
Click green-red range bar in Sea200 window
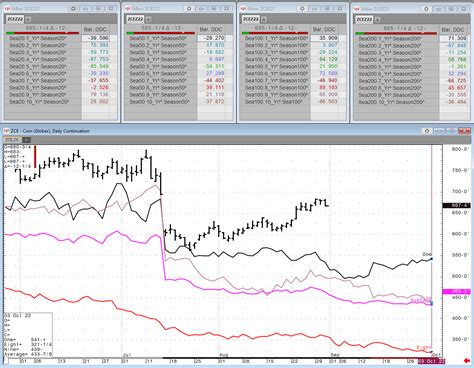coord(396,33)
